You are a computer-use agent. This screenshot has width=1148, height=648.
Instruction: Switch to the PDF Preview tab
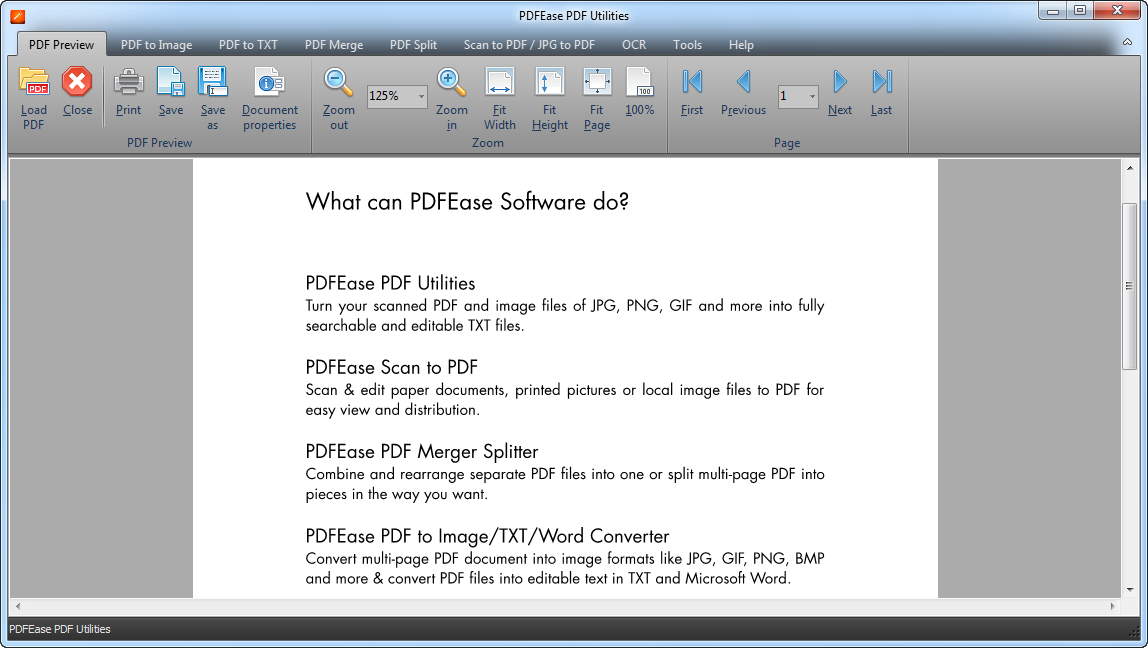coord(62,44)
